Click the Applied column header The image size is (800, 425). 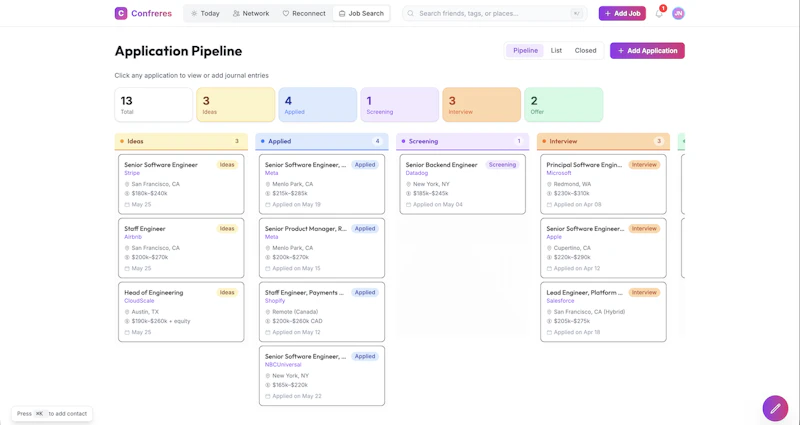coord(322,141)
